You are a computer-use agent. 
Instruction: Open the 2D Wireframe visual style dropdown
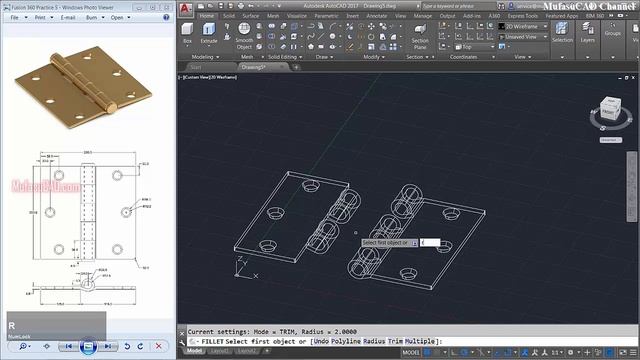523,27
